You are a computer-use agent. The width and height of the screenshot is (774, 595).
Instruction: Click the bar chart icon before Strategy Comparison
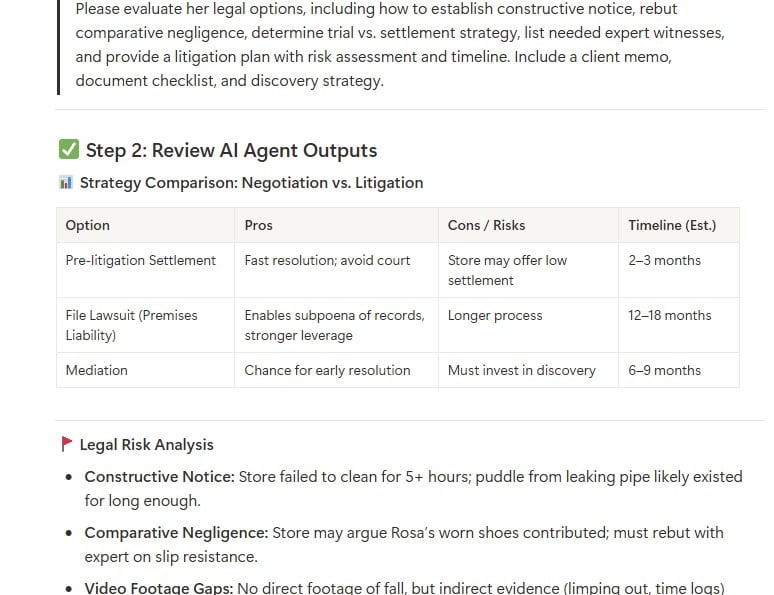click(x=66, y=183)
